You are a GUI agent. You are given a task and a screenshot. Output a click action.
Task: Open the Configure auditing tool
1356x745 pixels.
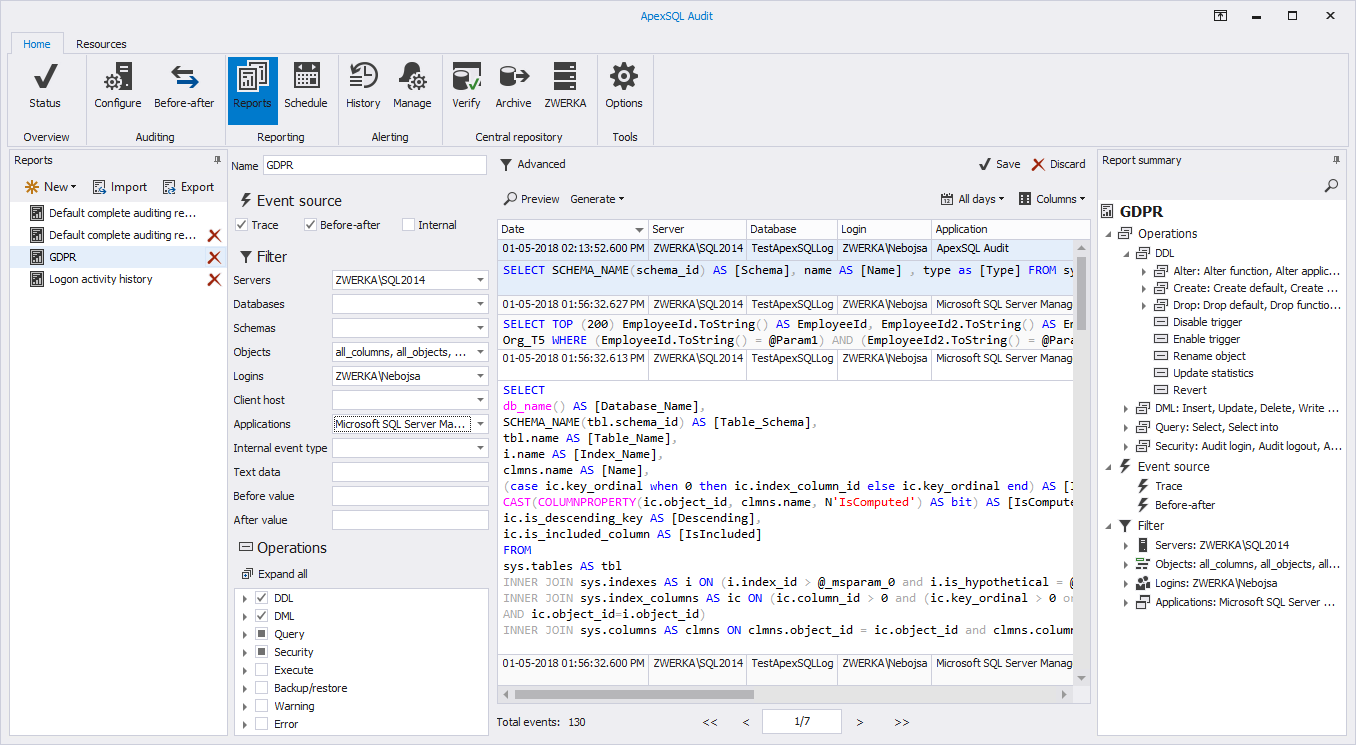pyautogui.click(x=118, y=85)
